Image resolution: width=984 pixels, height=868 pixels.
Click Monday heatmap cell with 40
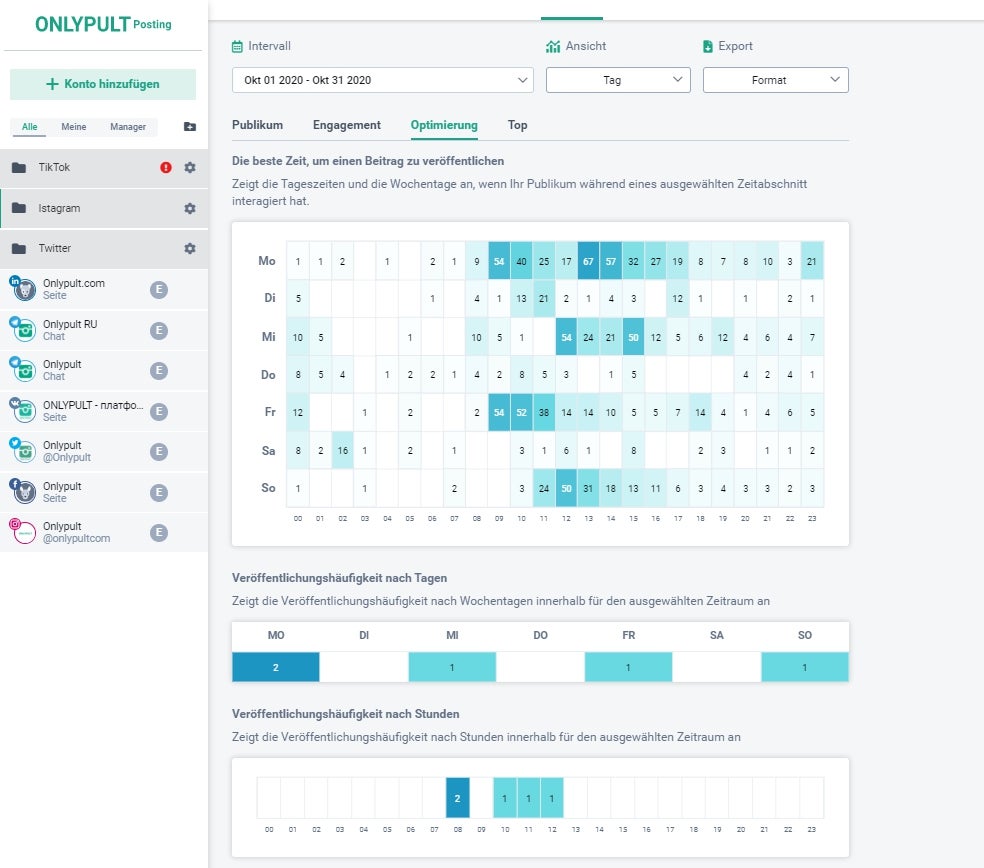coord(521,261)
